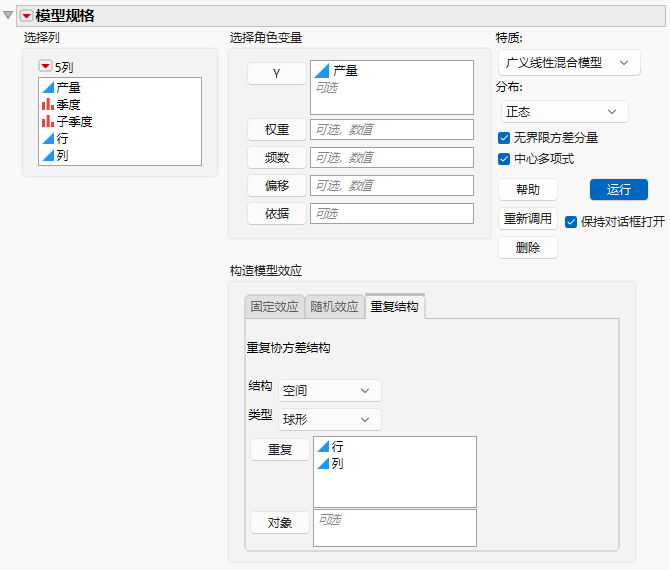Open the 结构 dropdown showing 空间
The image size is (670, 570).
(x=329, y=391)
